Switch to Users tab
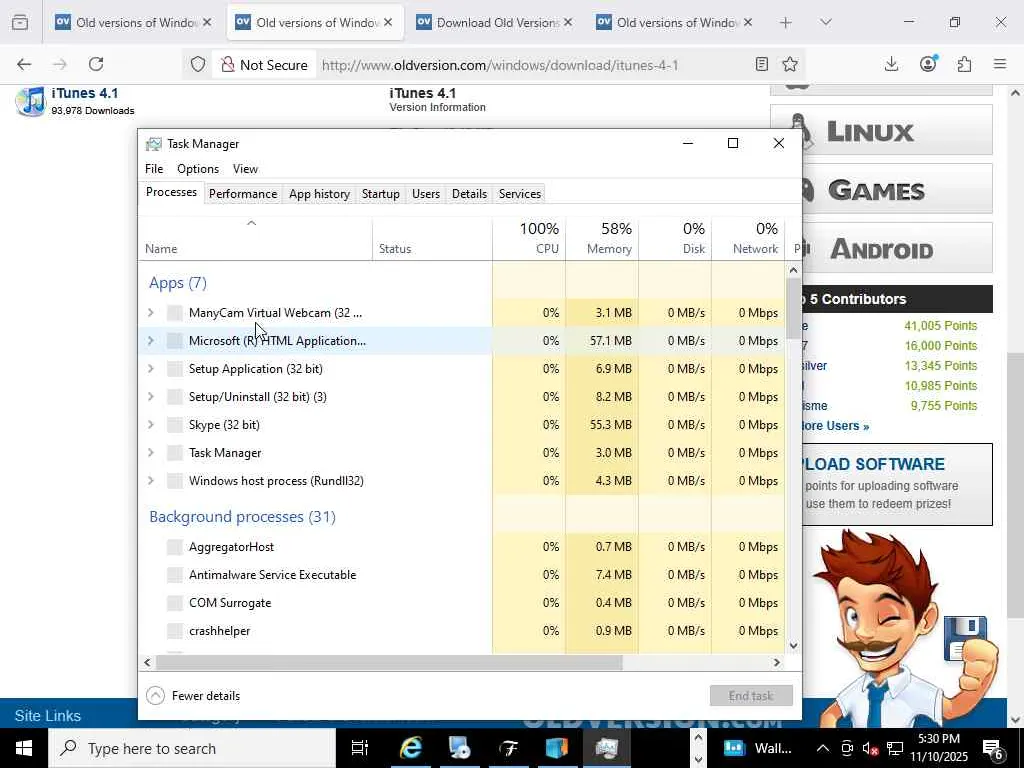 coord(426,194)
